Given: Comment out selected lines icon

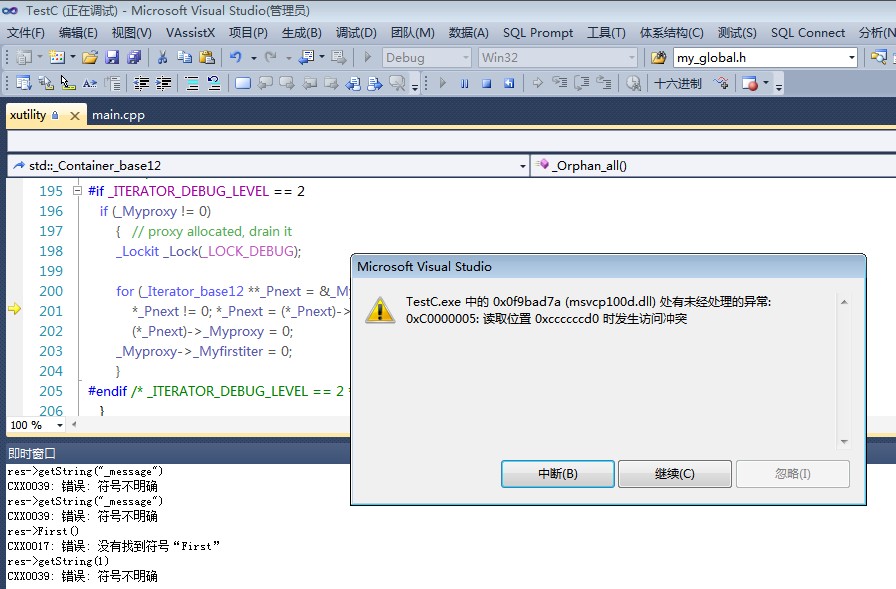Looking at the screenshot, I should point(192,83).
